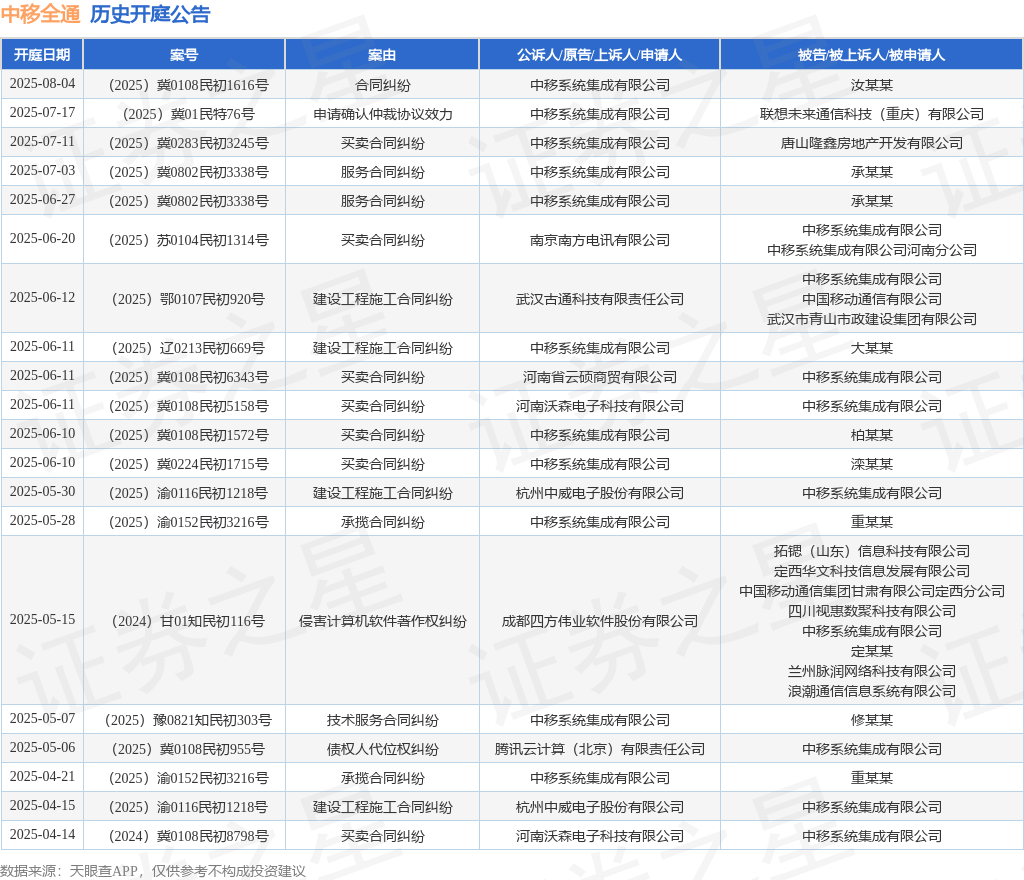Click the 案号 column header
Image resolution: width=1024 pixels, height=880 pixels.
tap(184, 55)
